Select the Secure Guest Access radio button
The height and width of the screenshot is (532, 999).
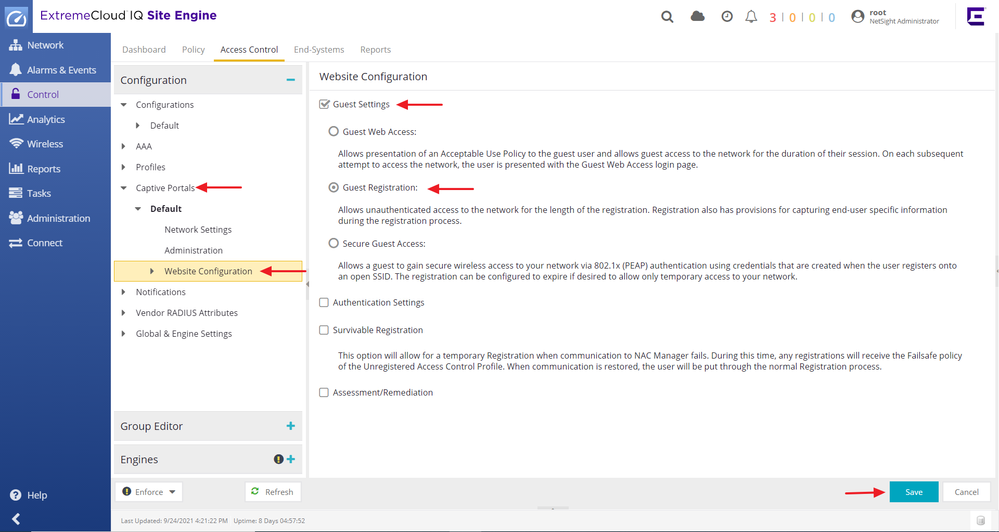pyautogui.click(x=333, y=243)
